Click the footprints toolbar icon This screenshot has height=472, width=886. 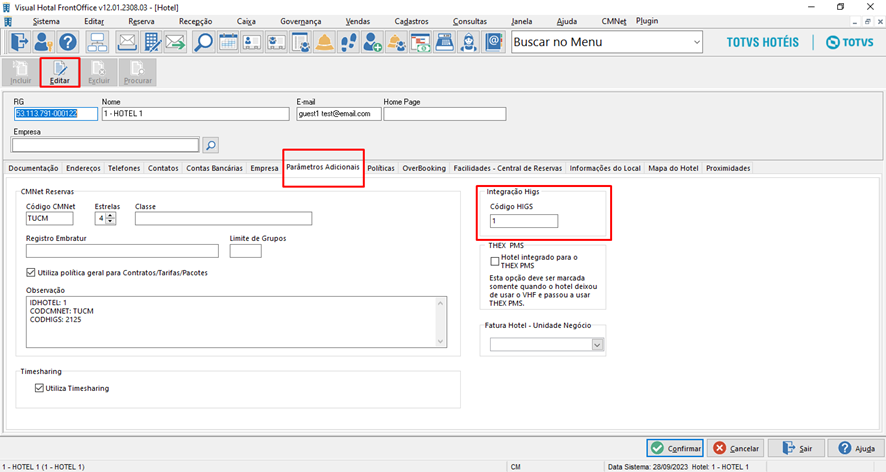tap(349, 42)
